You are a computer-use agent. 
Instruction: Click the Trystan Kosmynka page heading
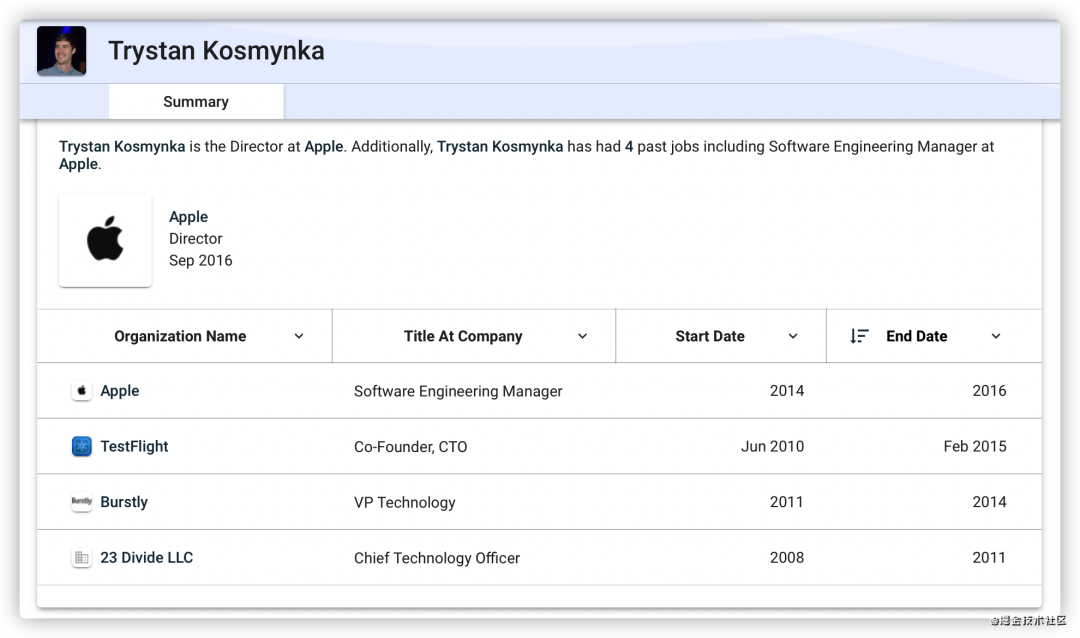[216, 51]
